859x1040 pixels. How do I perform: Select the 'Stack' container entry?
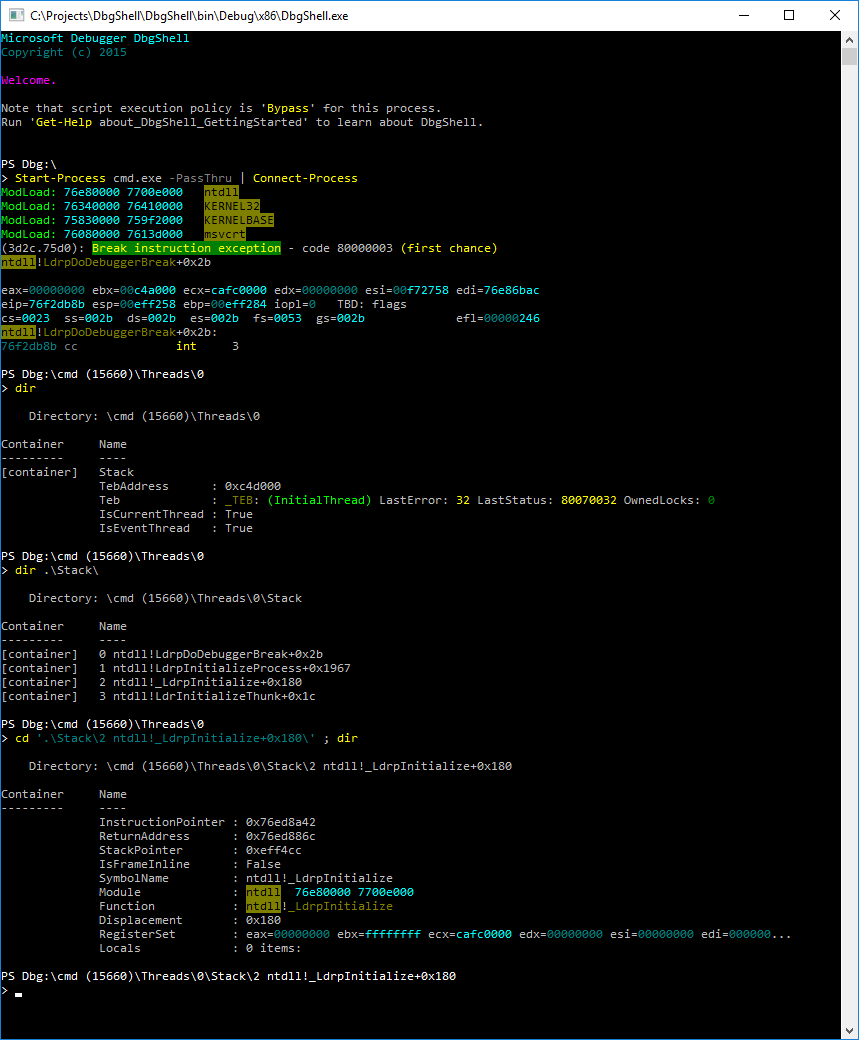(x=116, y=472)
